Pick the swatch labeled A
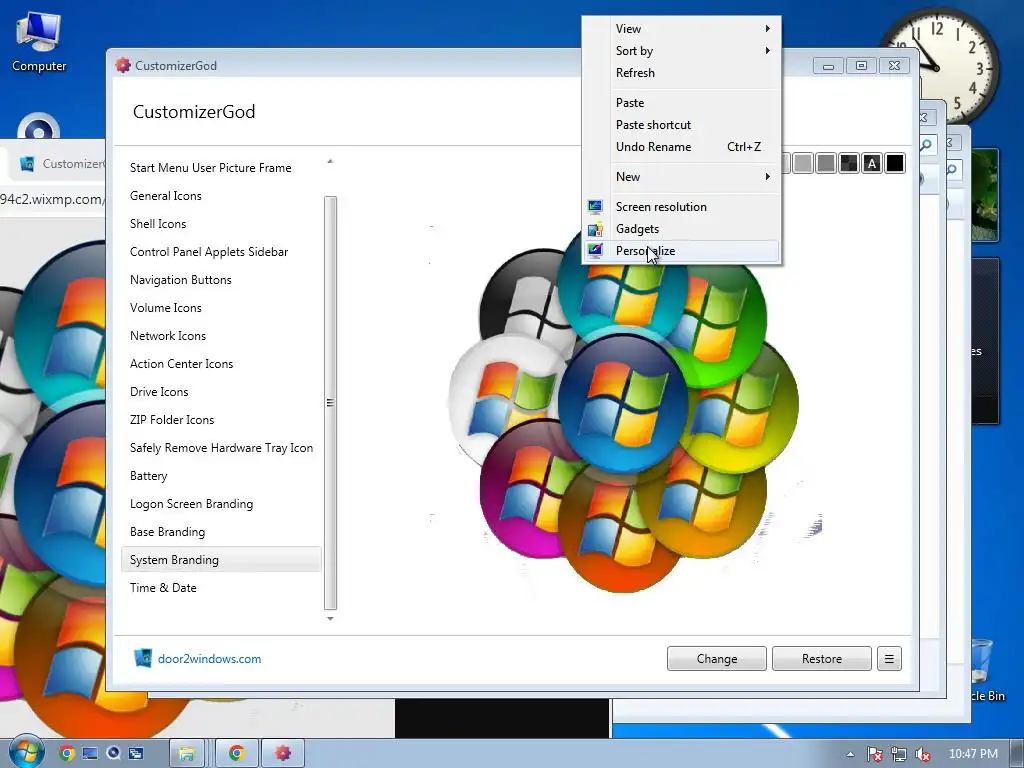1024x768 pixels. pyautogui.click(x=872, y=163)
